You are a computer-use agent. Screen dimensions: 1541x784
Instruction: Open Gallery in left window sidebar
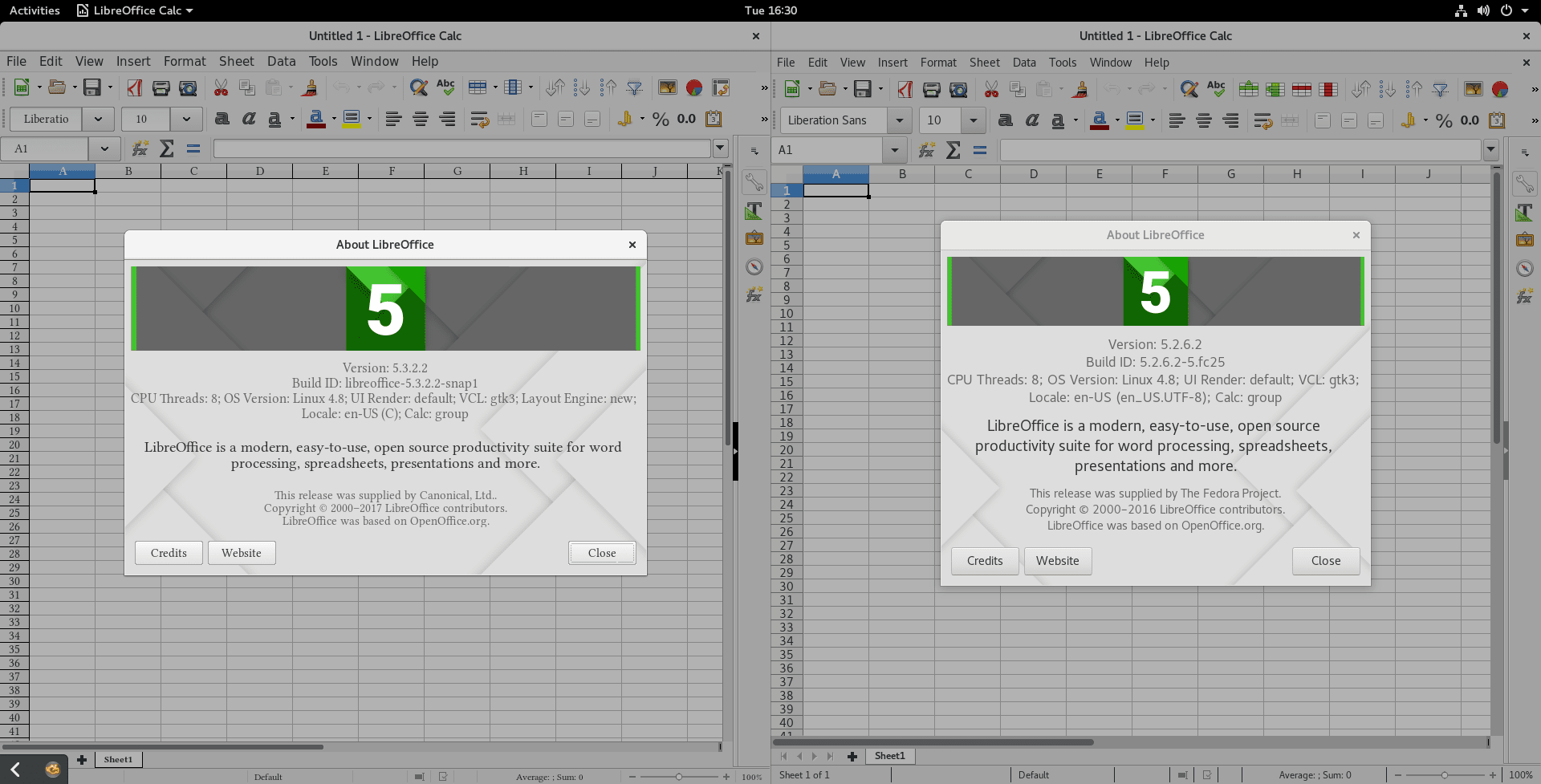pos(754,238)
